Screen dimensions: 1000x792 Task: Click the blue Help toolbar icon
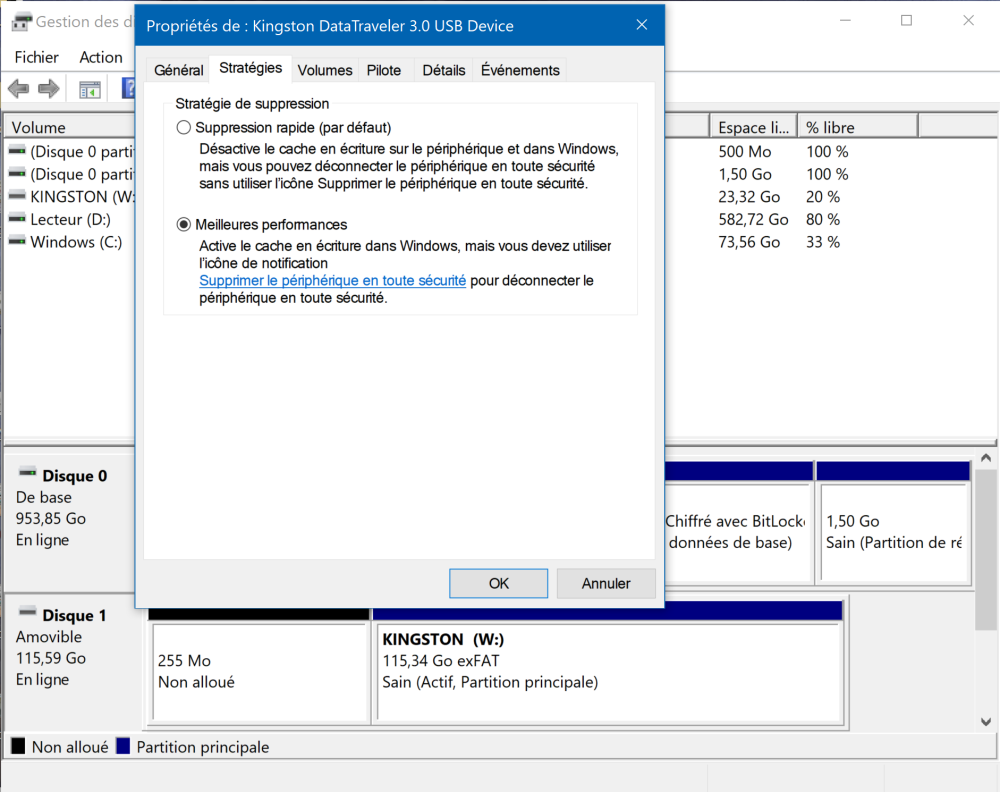[x=128, y=89]
